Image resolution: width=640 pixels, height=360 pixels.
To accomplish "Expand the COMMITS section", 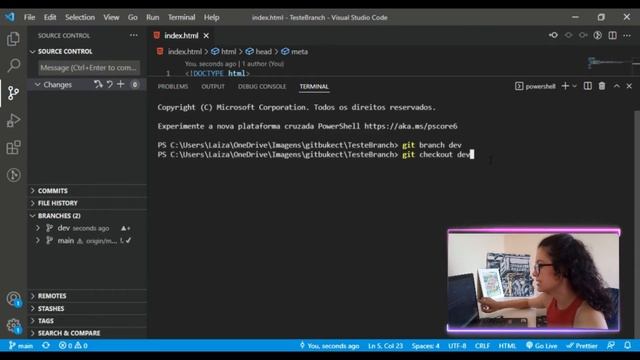I will (x=32, y=191).
